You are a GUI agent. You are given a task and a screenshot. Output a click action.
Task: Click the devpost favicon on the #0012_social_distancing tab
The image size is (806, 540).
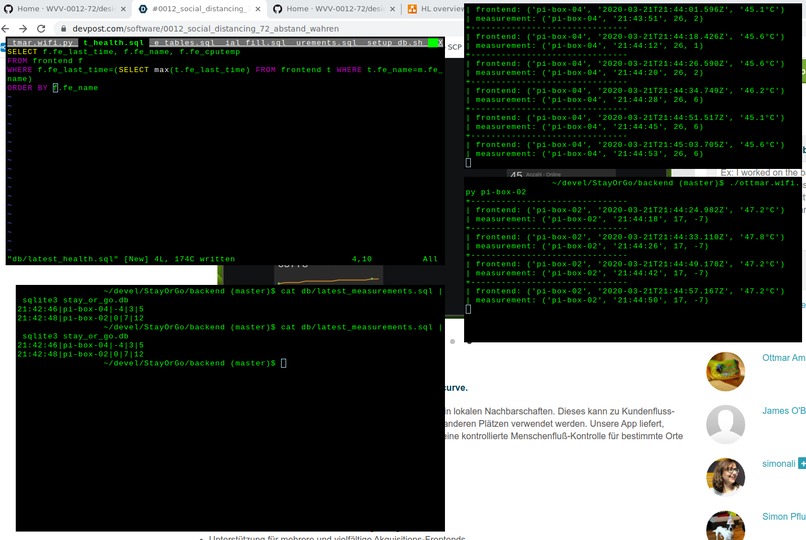coord(143,9)
